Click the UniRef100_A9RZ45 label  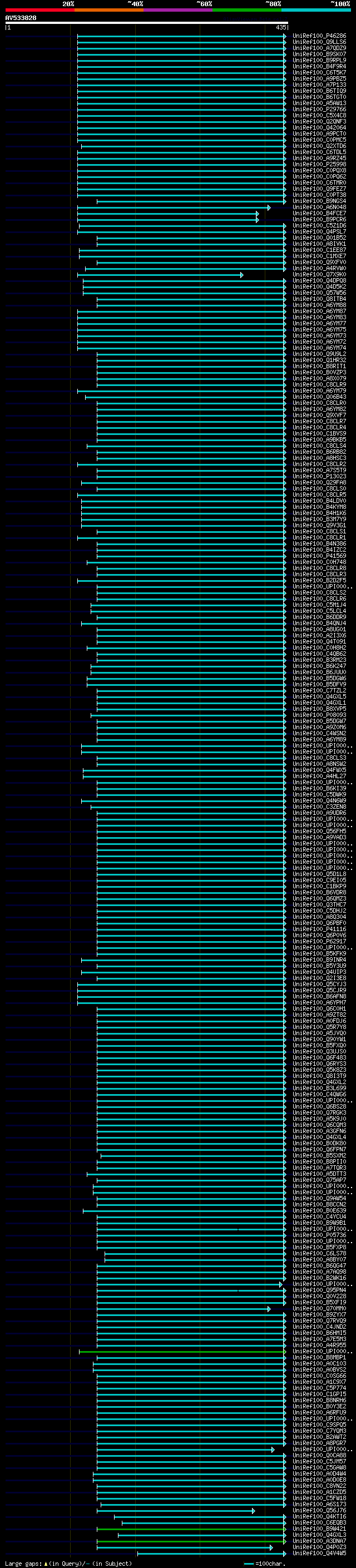(x=319, y=159)
